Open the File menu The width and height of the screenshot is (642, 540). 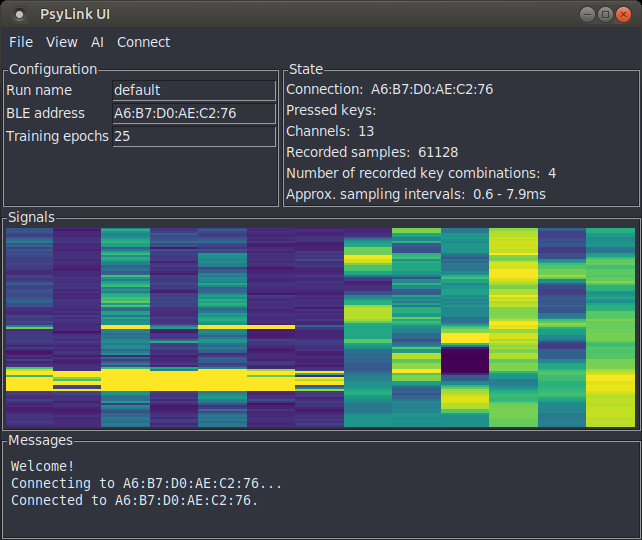[x=21, y=42]
